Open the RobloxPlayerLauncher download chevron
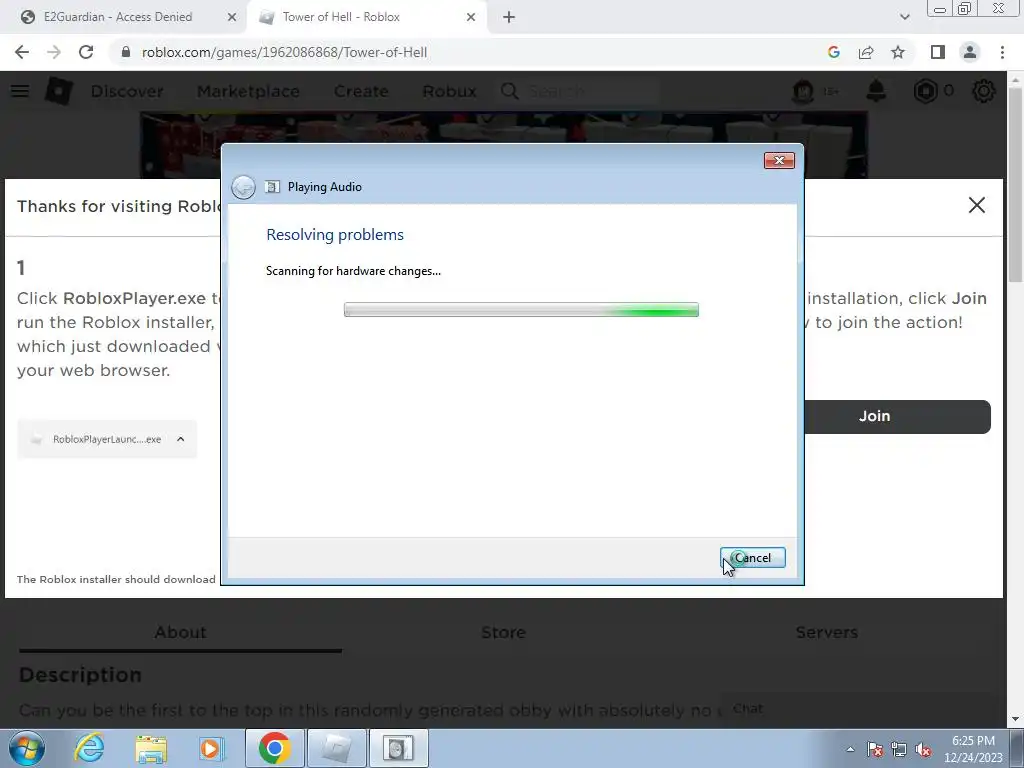 181,440
